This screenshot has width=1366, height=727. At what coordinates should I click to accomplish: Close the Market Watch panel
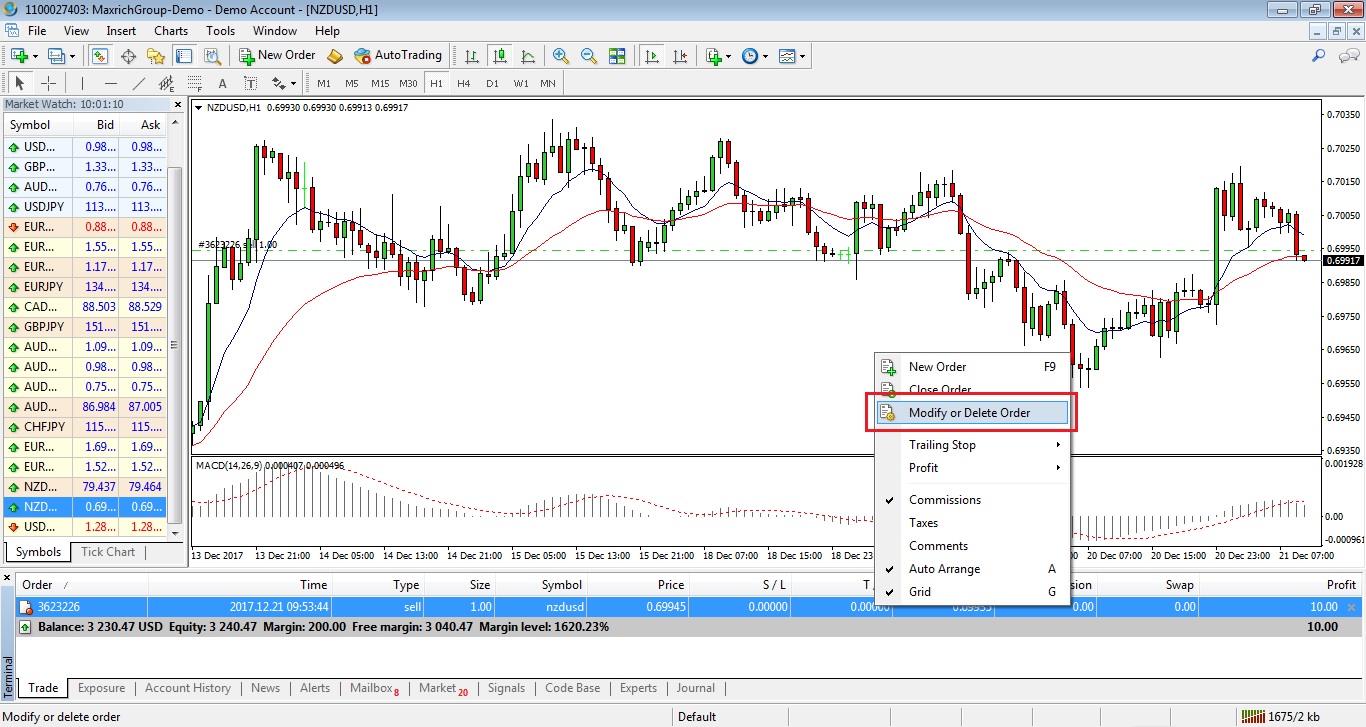coord(177,104)
